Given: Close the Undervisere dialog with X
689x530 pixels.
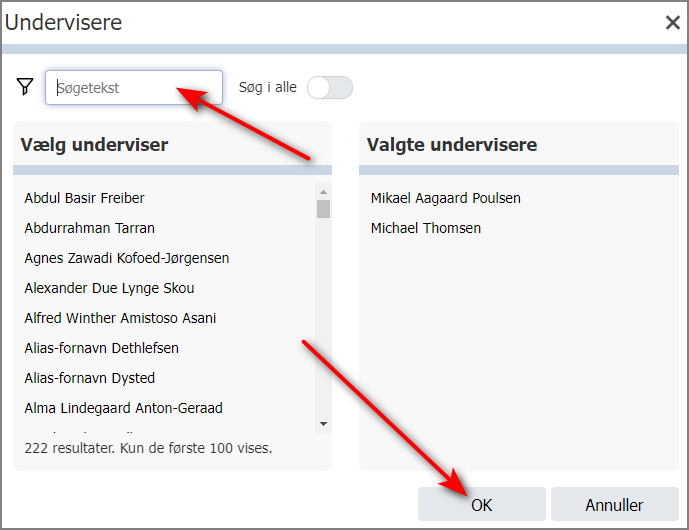Looking at the screenshot, I should pos(673,23).
